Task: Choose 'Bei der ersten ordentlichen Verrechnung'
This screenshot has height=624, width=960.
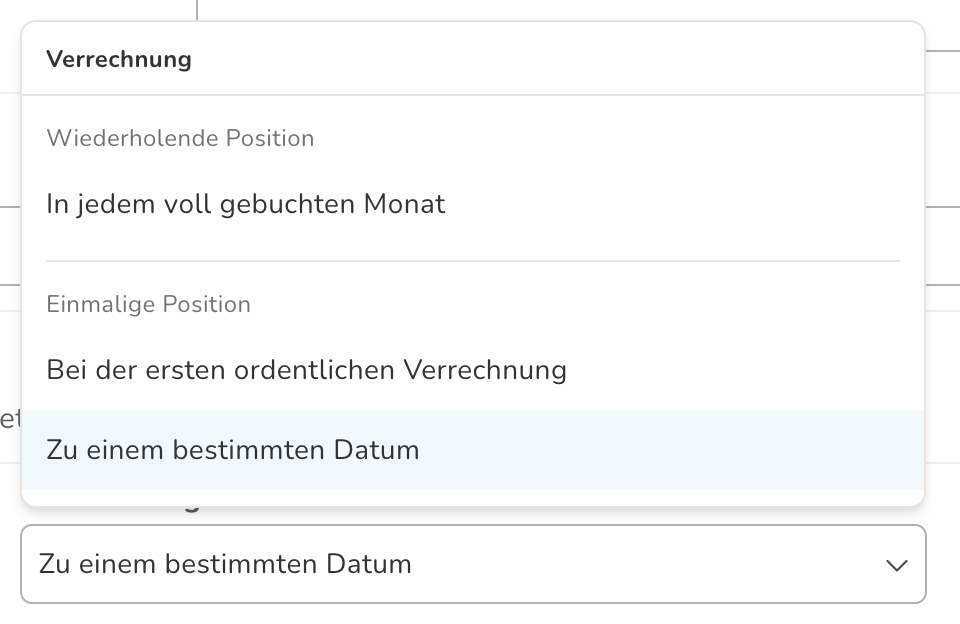Action: tap(473, 370)
